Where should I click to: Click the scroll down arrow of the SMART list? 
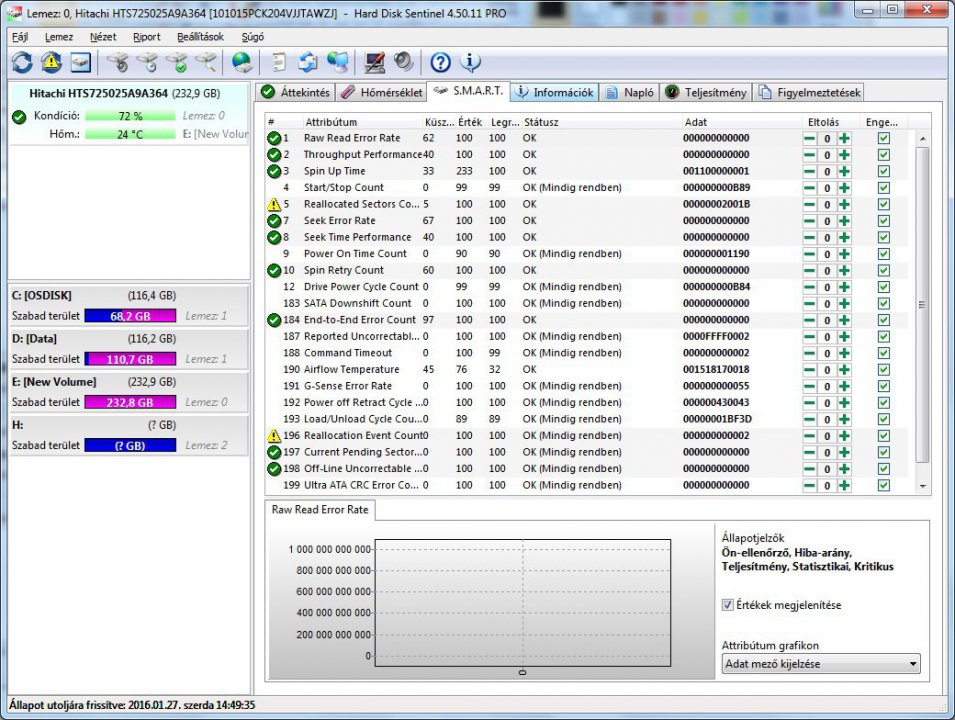point(923,486)
